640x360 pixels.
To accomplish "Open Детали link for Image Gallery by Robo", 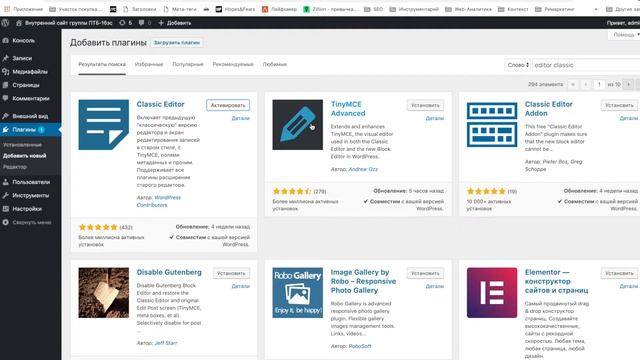I will (435, 286).
